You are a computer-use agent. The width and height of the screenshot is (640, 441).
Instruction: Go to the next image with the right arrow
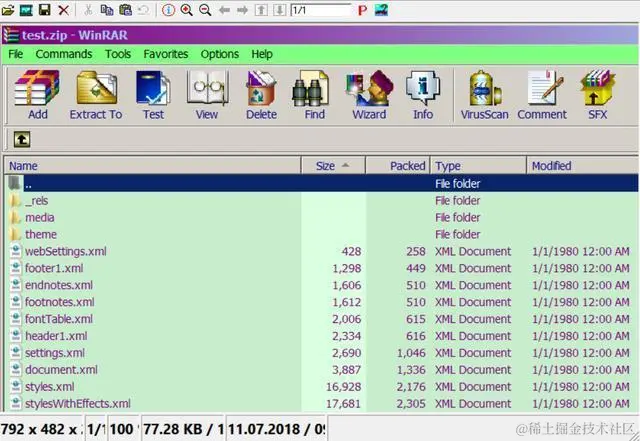[242, 10]
